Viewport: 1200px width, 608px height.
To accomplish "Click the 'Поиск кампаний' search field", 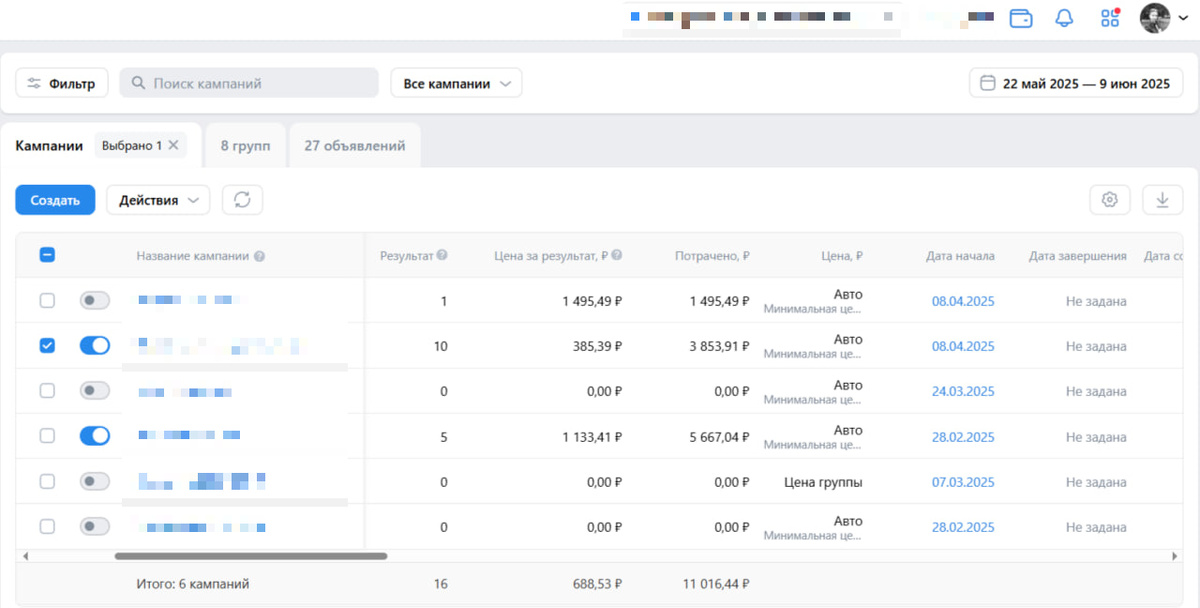I will point(249,84).
